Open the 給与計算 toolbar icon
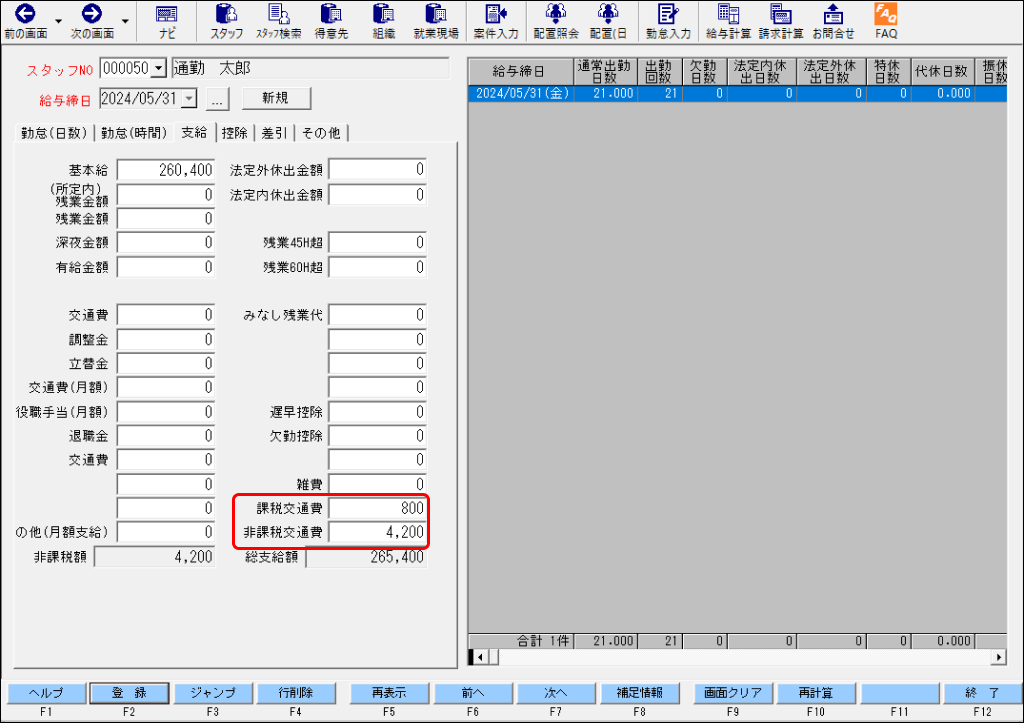 (728, 21)
